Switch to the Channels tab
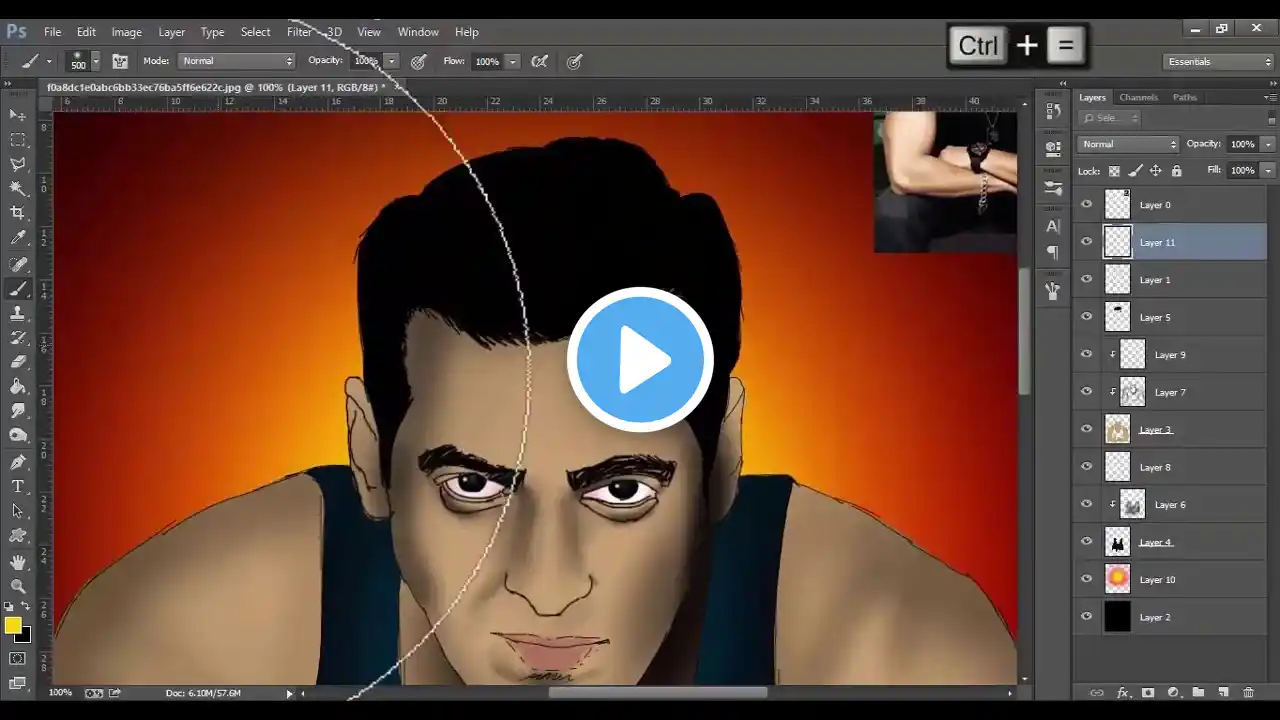Screen dimensions: 1280x720 click(1138, 97)
